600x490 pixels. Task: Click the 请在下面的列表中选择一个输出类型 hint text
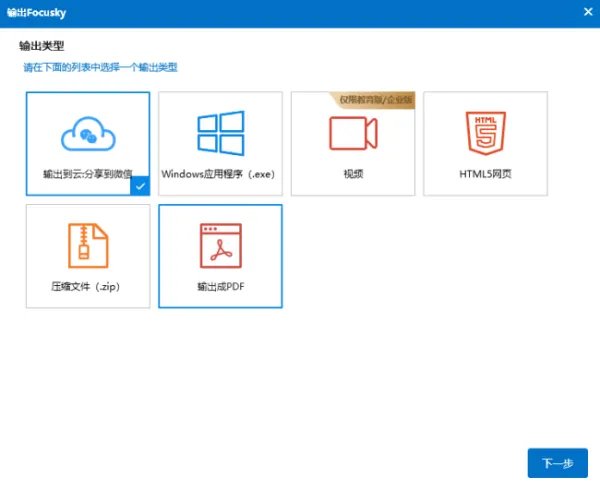[x=101, y=68]
